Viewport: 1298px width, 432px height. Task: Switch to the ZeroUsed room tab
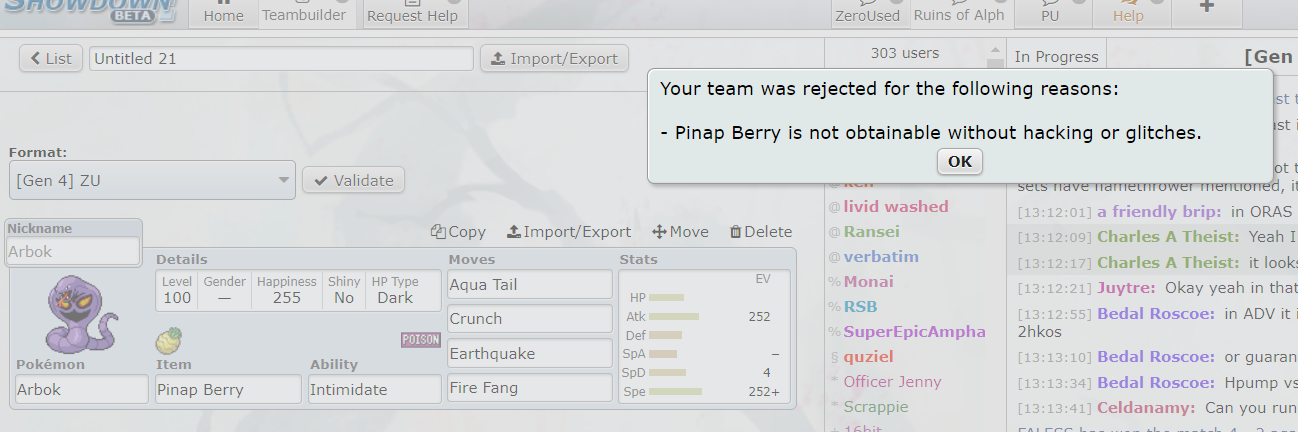point(868,14)
